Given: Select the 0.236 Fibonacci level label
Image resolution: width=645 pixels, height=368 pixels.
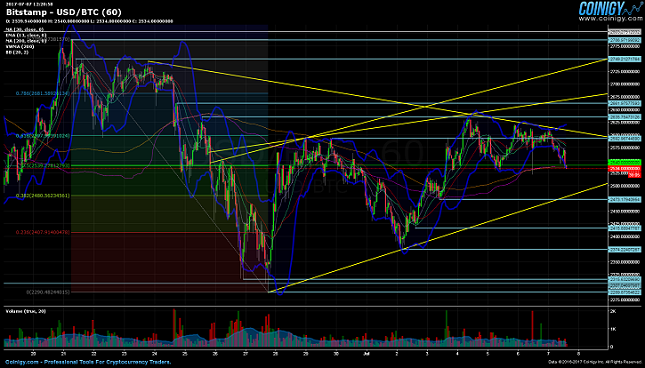Looking at the screenshot, I should pyautogui.click(x=43, y=232).
